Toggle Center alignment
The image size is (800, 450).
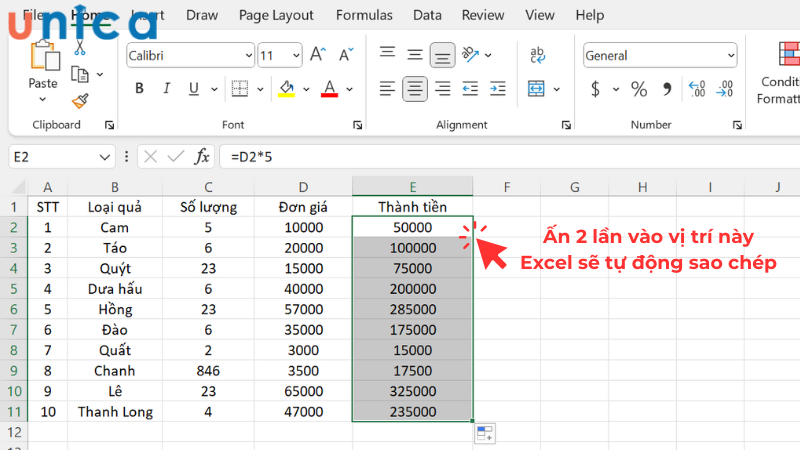(415, 89)
